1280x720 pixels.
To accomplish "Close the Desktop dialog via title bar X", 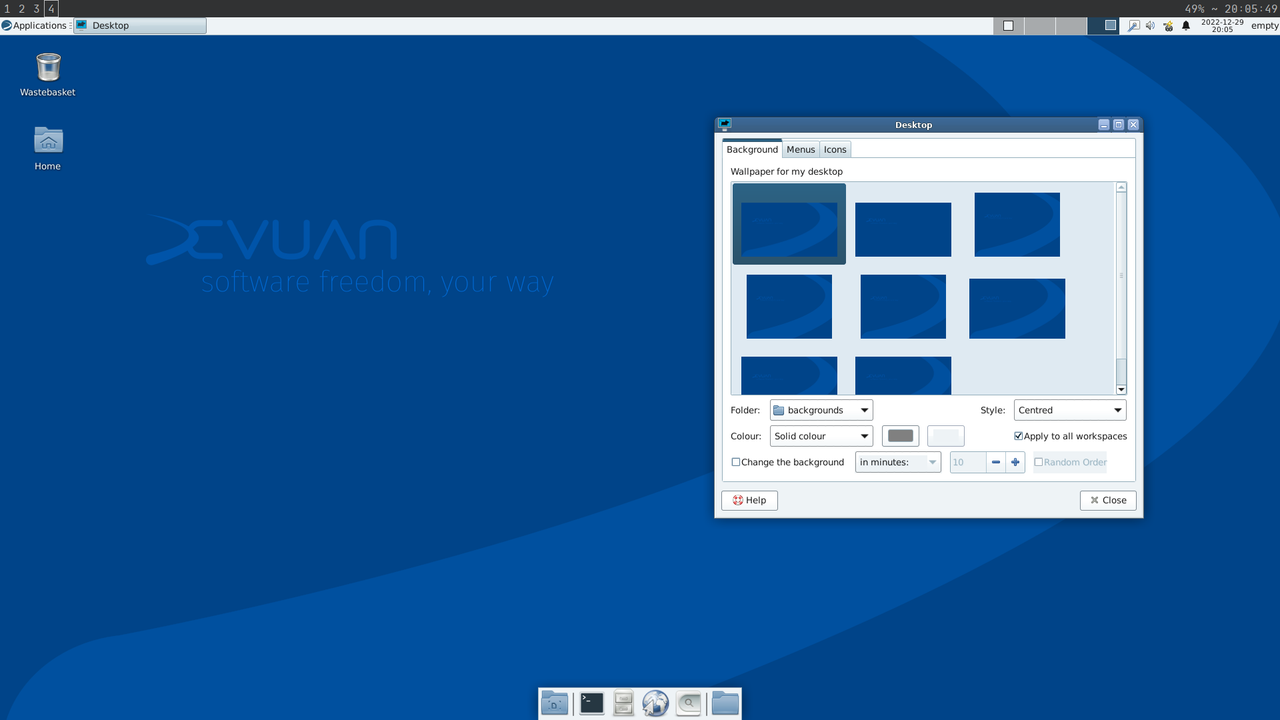I will [1133, 125].
